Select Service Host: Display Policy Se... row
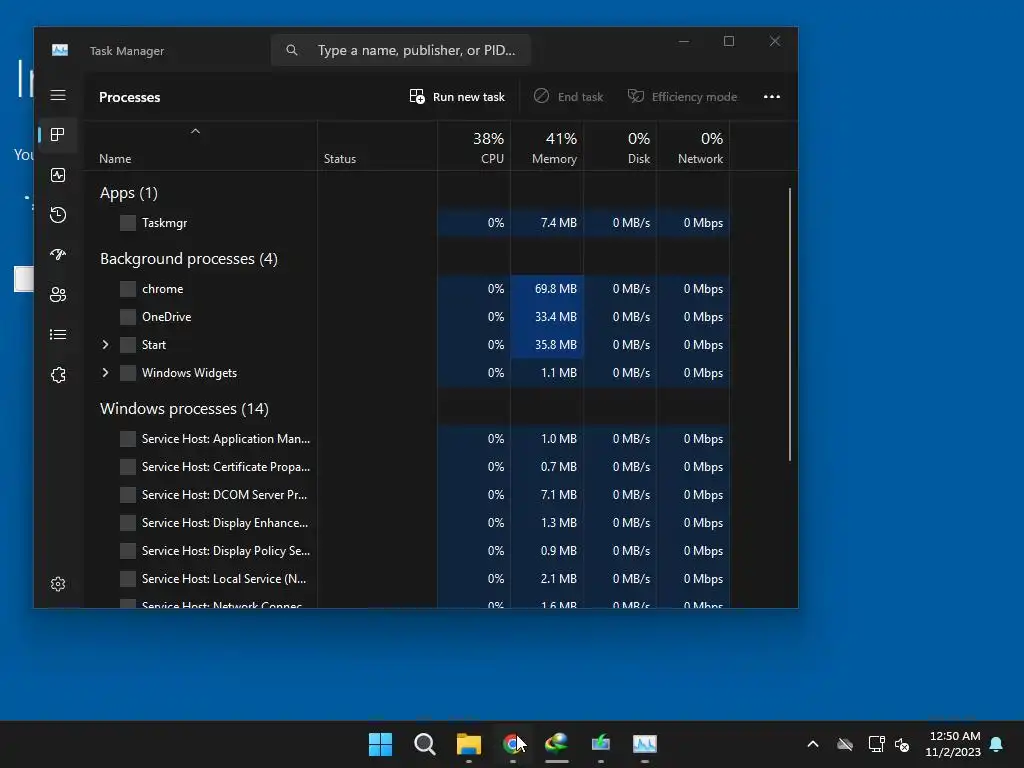Screen dimensions: 1024x768 pos(414,551)
